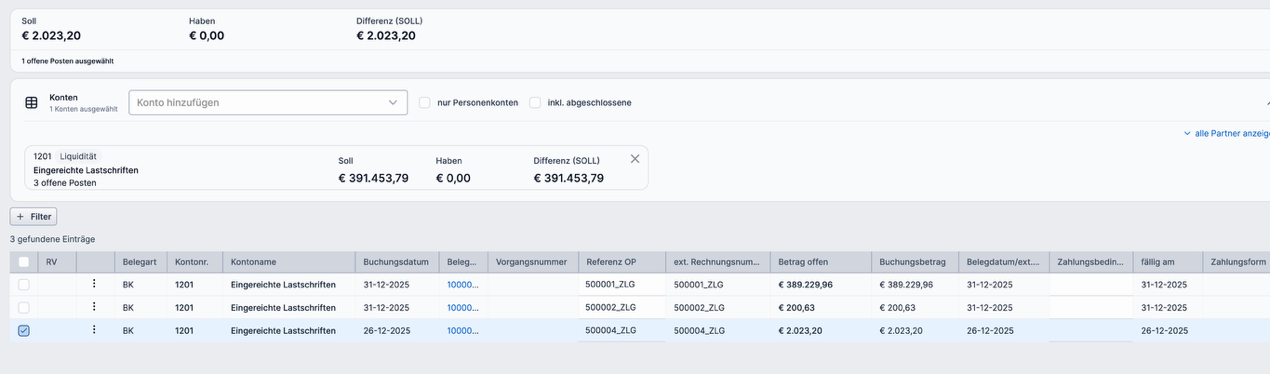
Task: Click the Zahlungsform column header
Action: [1236, 262]
